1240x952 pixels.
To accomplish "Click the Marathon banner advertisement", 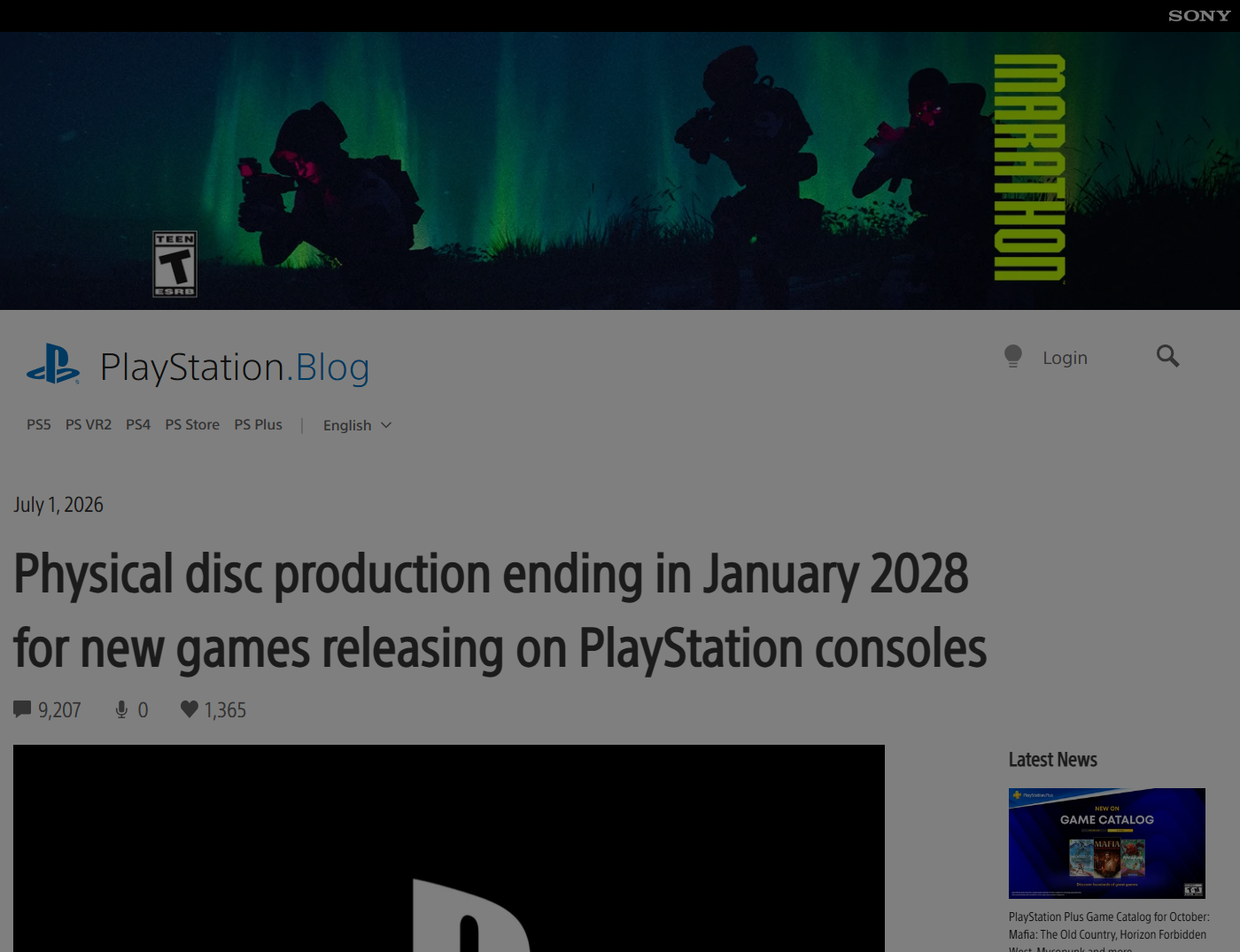I will 620,171.
